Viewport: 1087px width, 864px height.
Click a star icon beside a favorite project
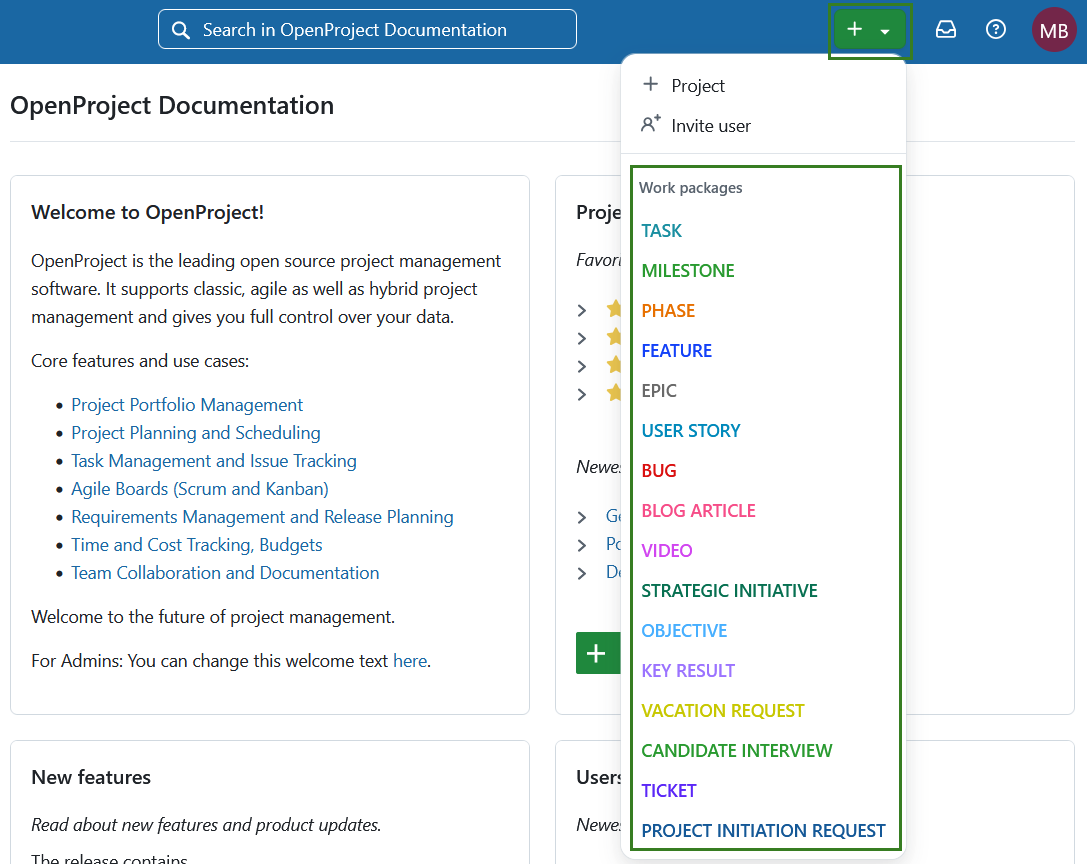pos(613,309)
